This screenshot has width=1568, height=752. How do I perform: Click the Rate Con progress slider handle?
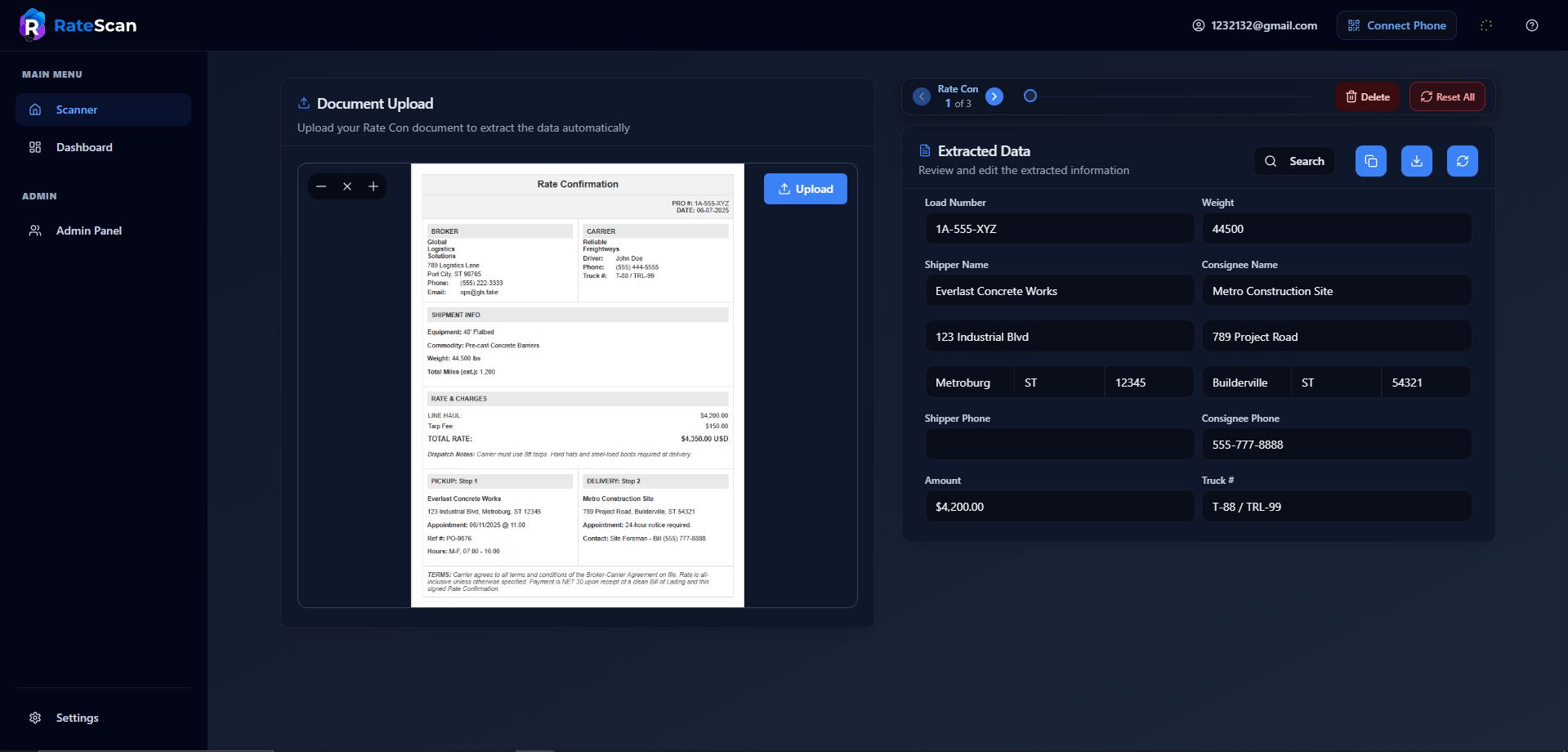click(1030, 96)
